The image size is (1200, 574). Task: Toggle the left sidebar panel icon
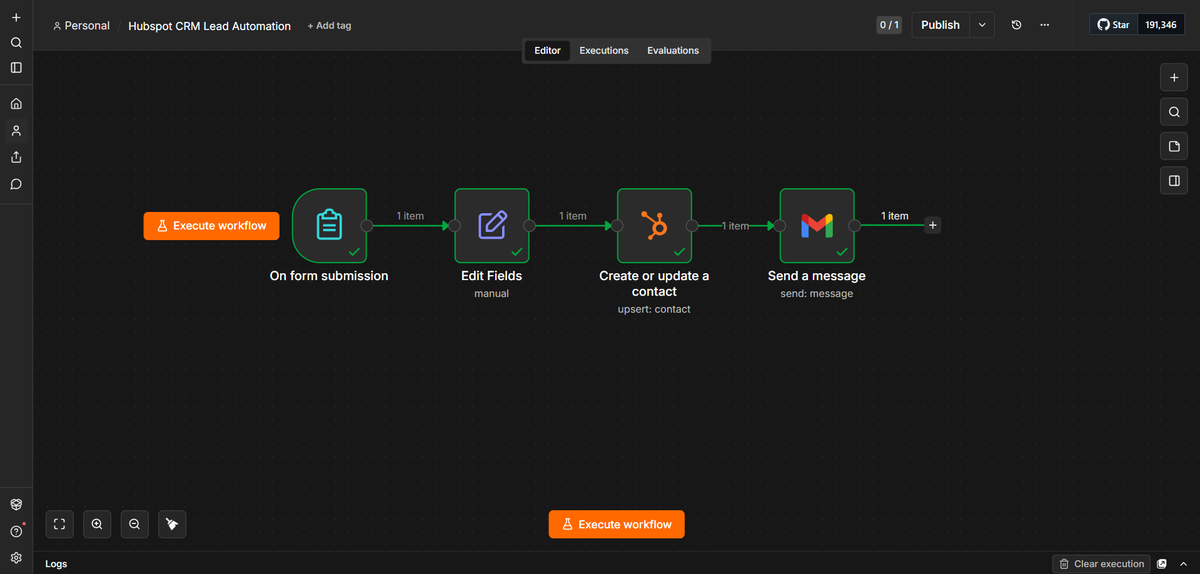point(16,68)
